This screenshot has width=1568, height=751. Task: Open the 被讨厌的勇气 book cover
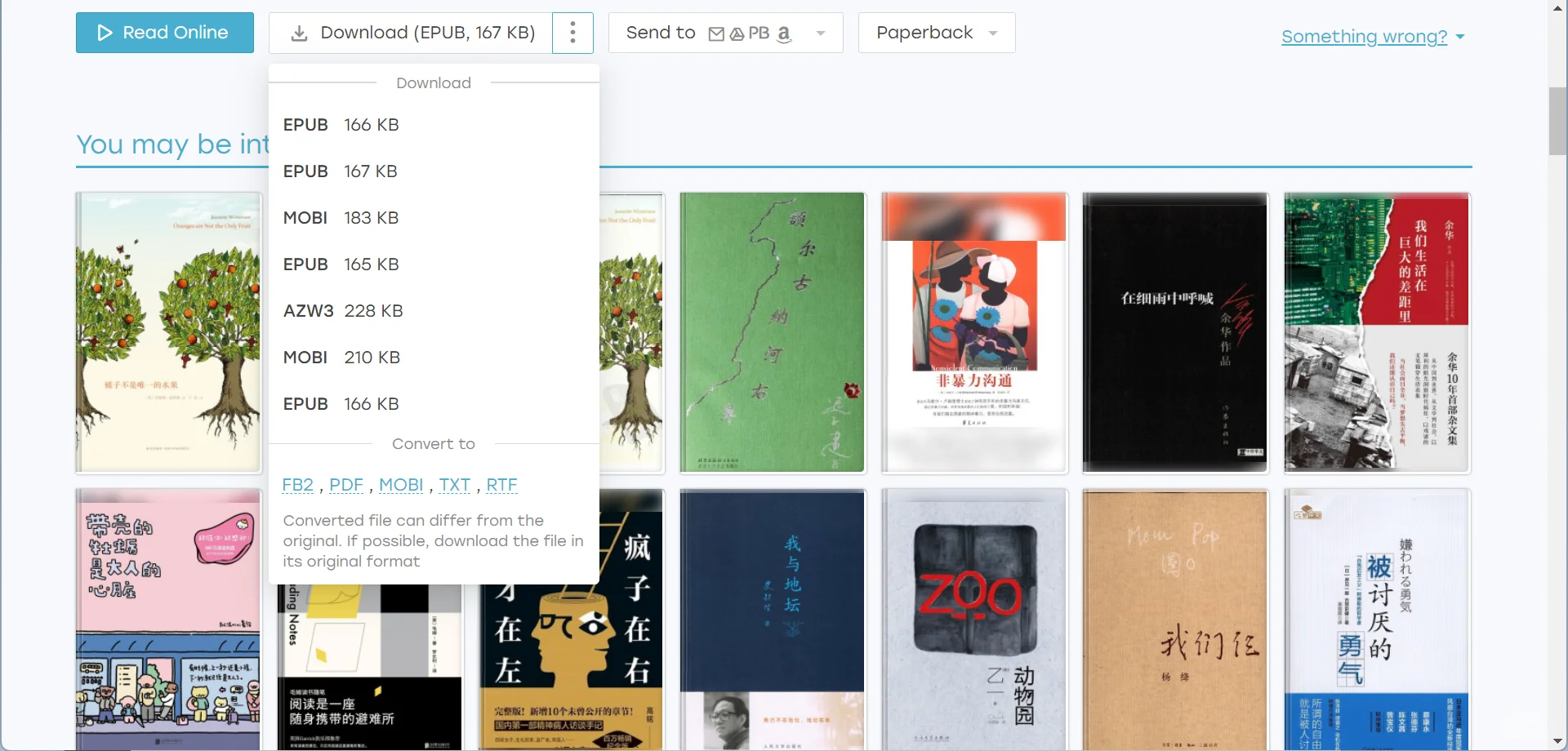coord(1377,620)
